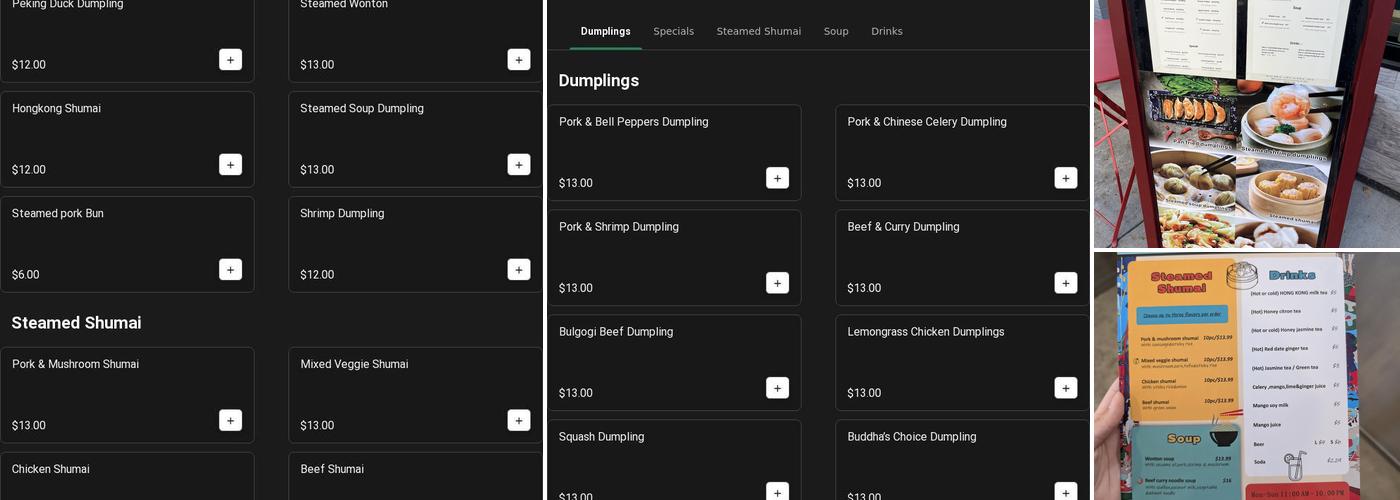This screenshot has width=1400, height=500.
Task: Add Mixed Veggie Shumai via plus icon
Action: [518, 421]
